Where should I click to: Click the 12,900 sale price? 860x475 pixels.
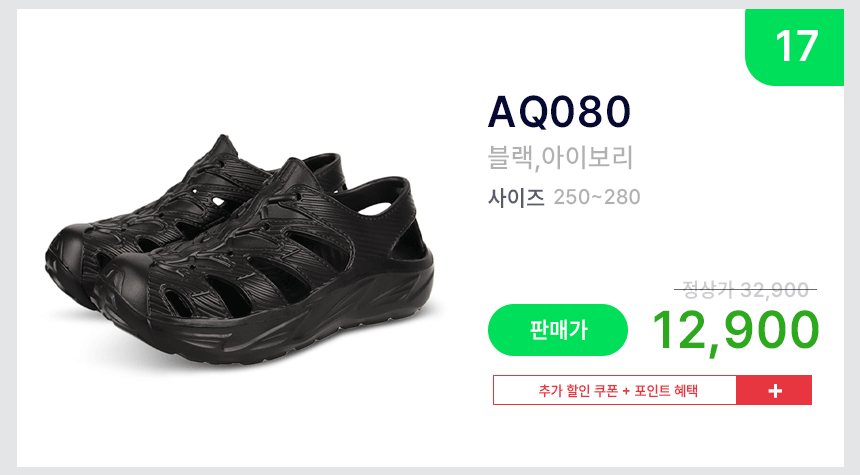[x=735, y=330]
